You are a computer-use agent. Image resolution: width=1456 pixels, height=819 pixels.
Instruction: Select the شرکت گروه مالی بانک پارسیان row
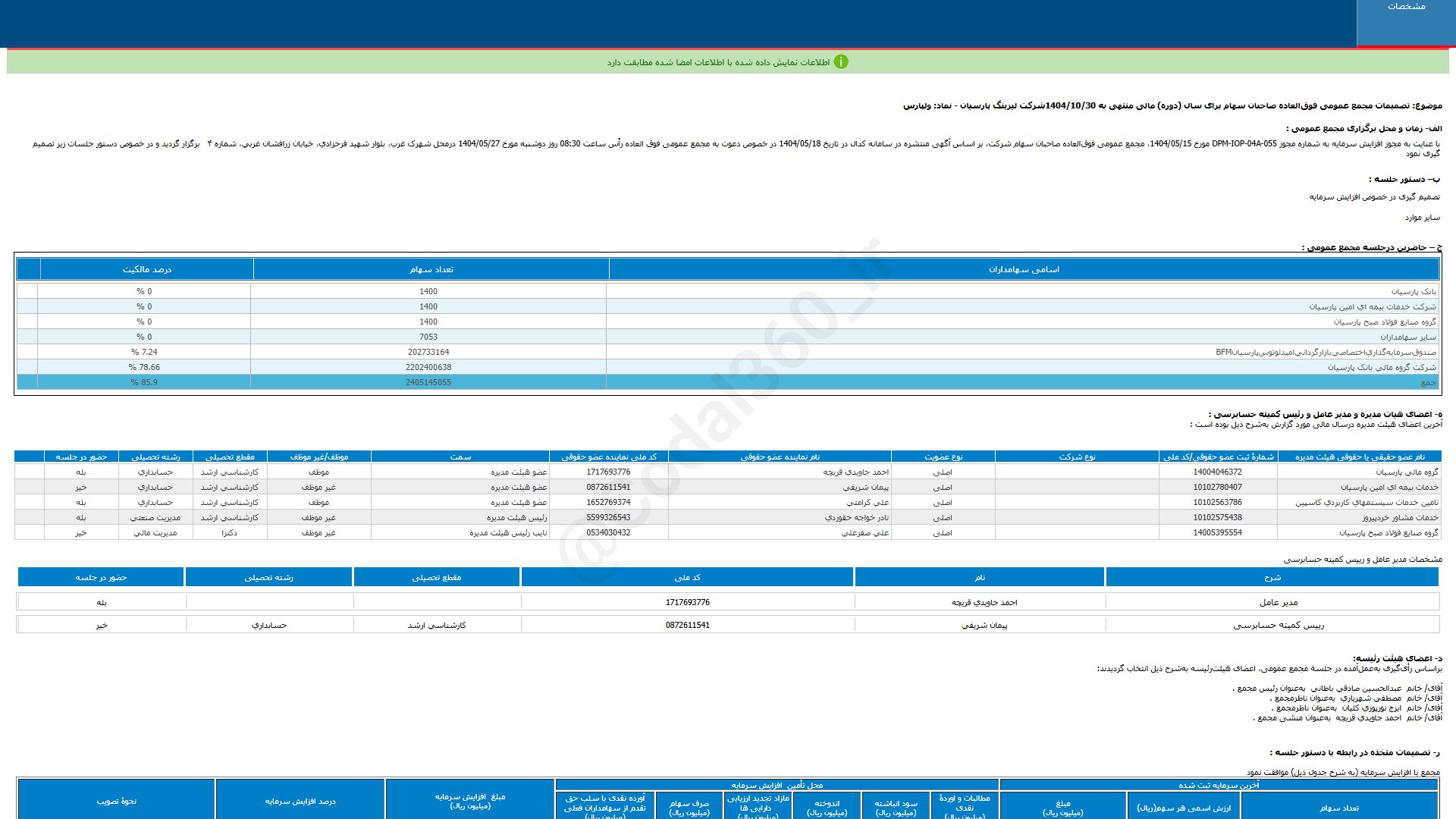pyautogui.click(x=727, y=367)
